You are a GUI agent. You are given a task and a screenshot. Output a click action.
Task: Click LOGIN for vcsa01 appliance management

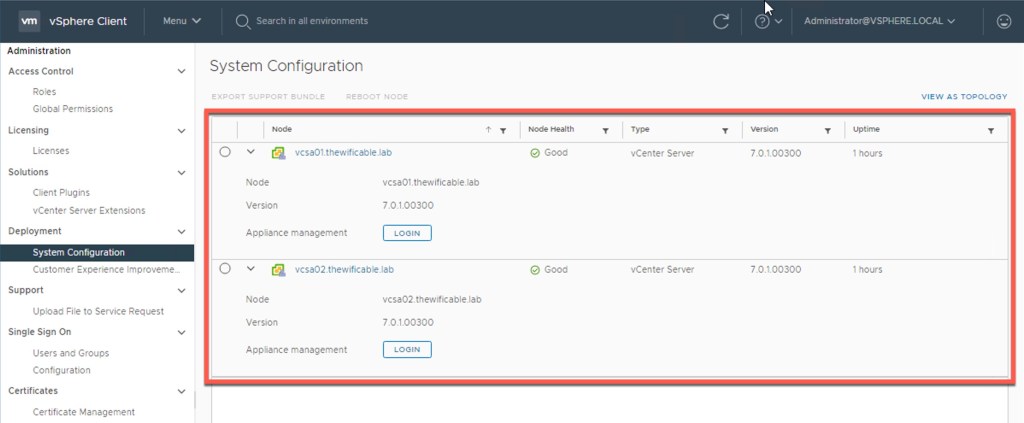point(407,233)
